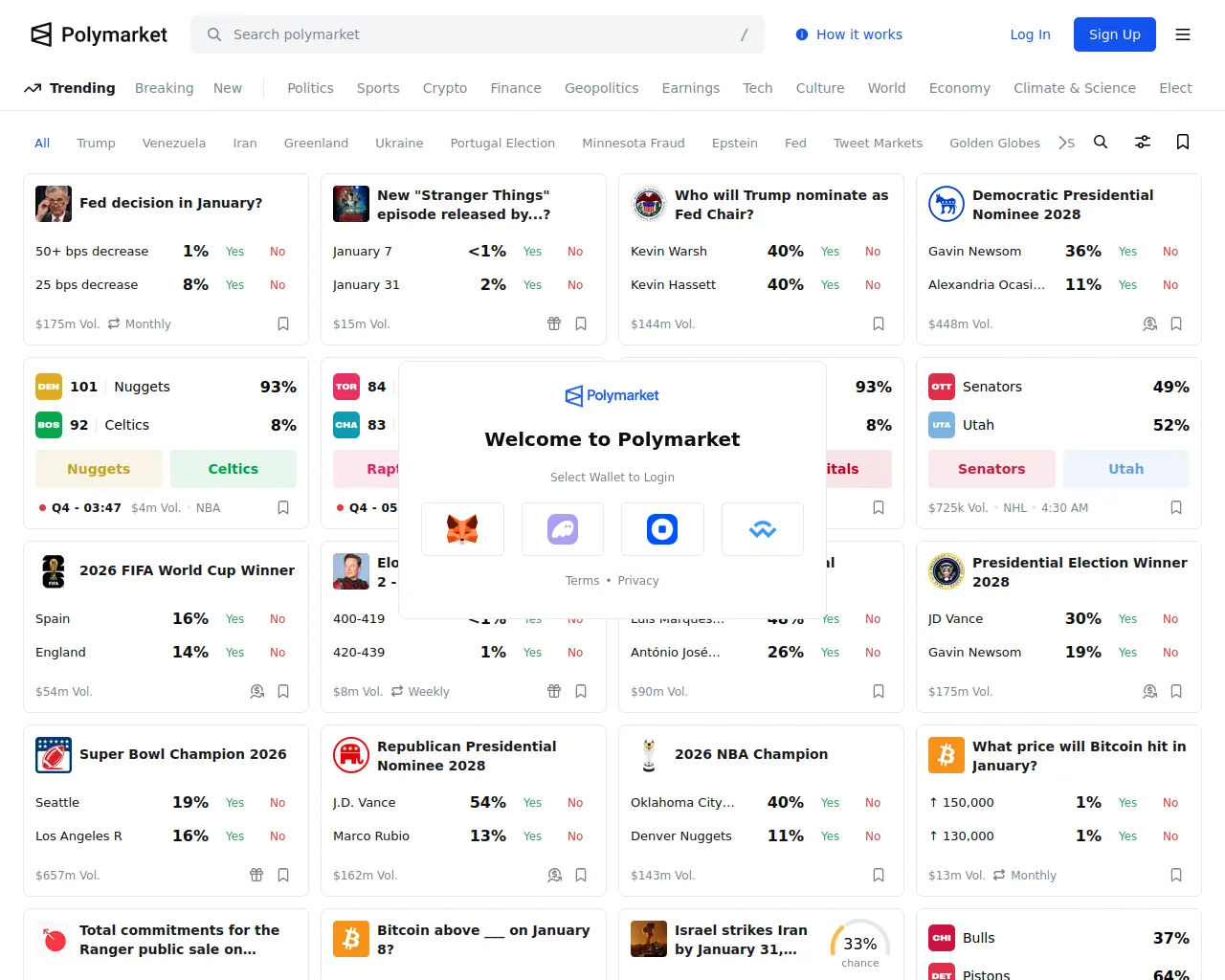Bookmark Presidential Election Winner 2028 market
Screen dimensions: 1225x980
[x=1176, y=691]
